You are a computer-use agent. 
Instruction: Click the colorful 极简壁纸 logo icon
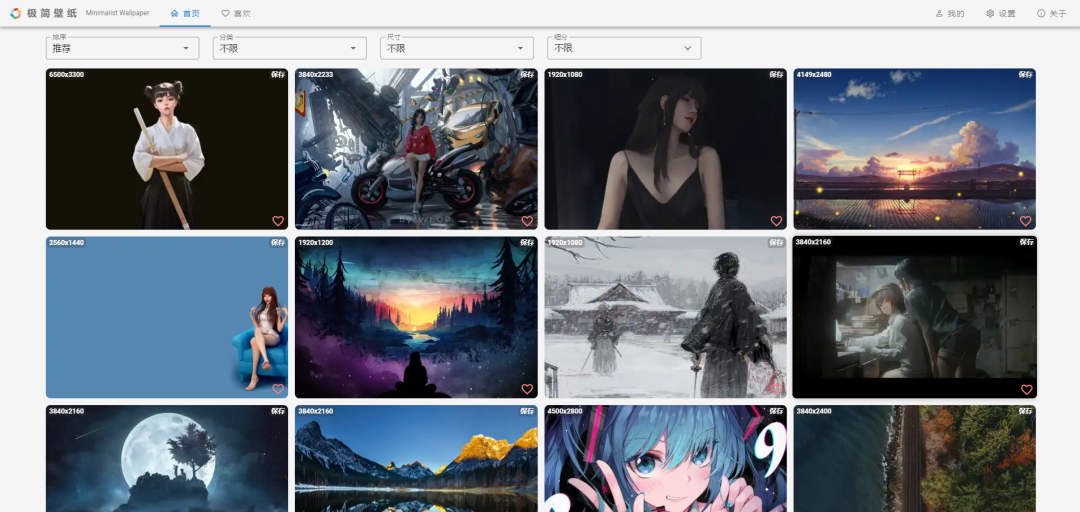pos(15,13)
